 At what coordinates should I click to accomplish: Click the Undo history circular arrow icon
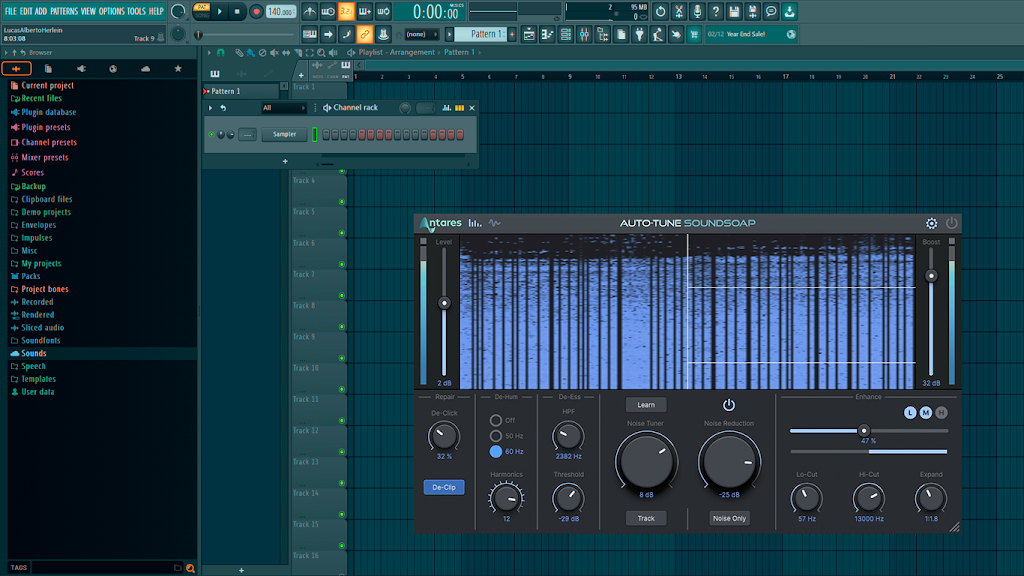pyautogui.click(x=660, y=11)
